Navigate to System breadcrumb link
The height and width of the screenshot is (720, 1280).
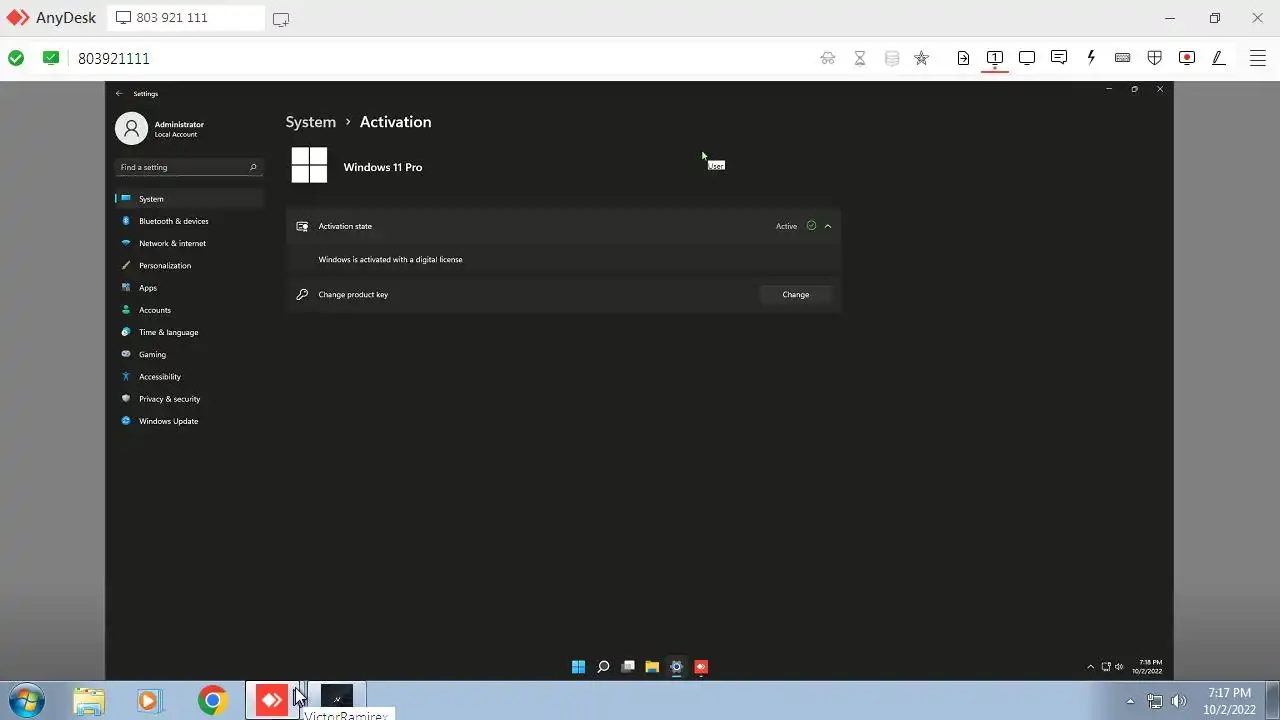point(311,122)
